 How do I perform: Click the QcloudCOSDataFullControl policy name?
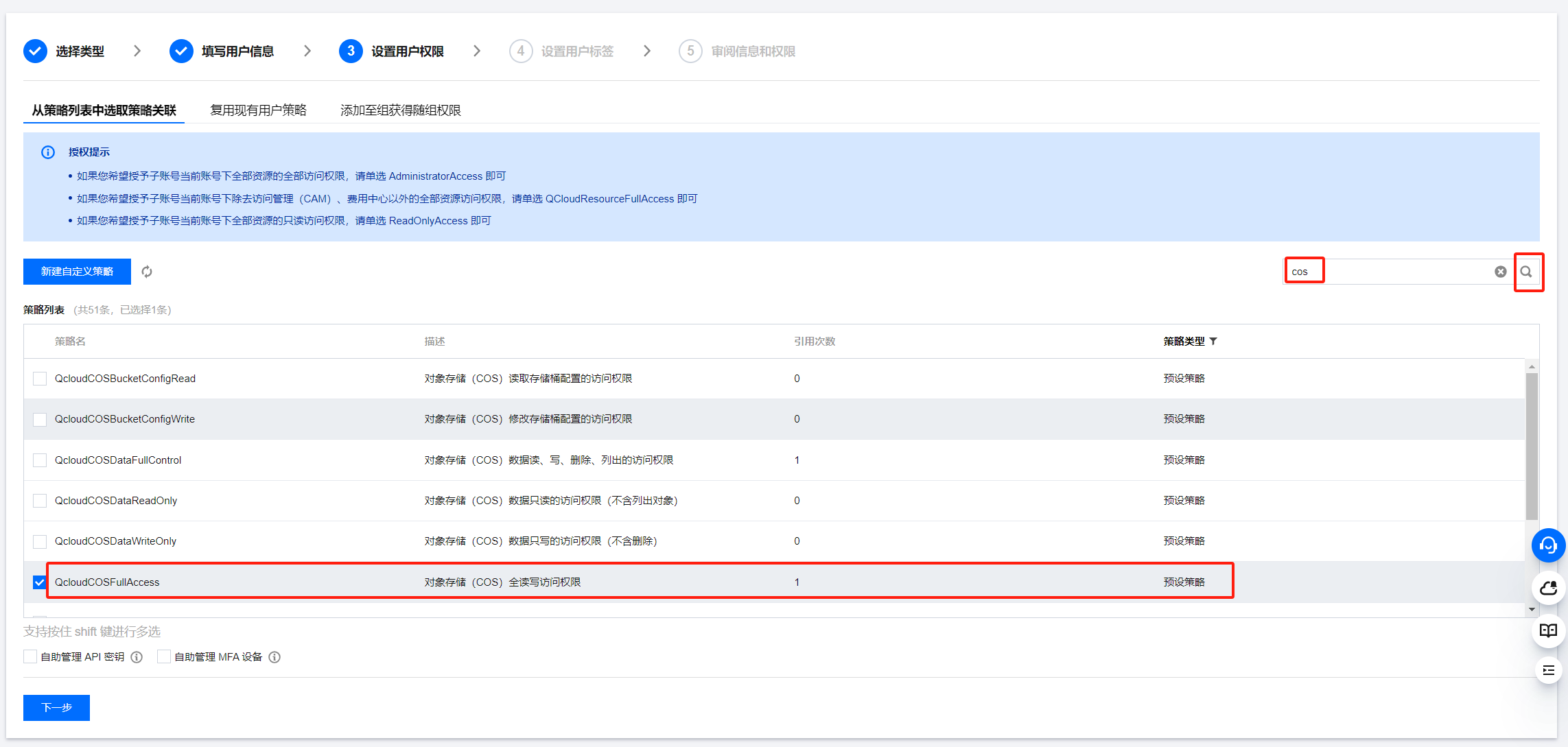(118, 460)
